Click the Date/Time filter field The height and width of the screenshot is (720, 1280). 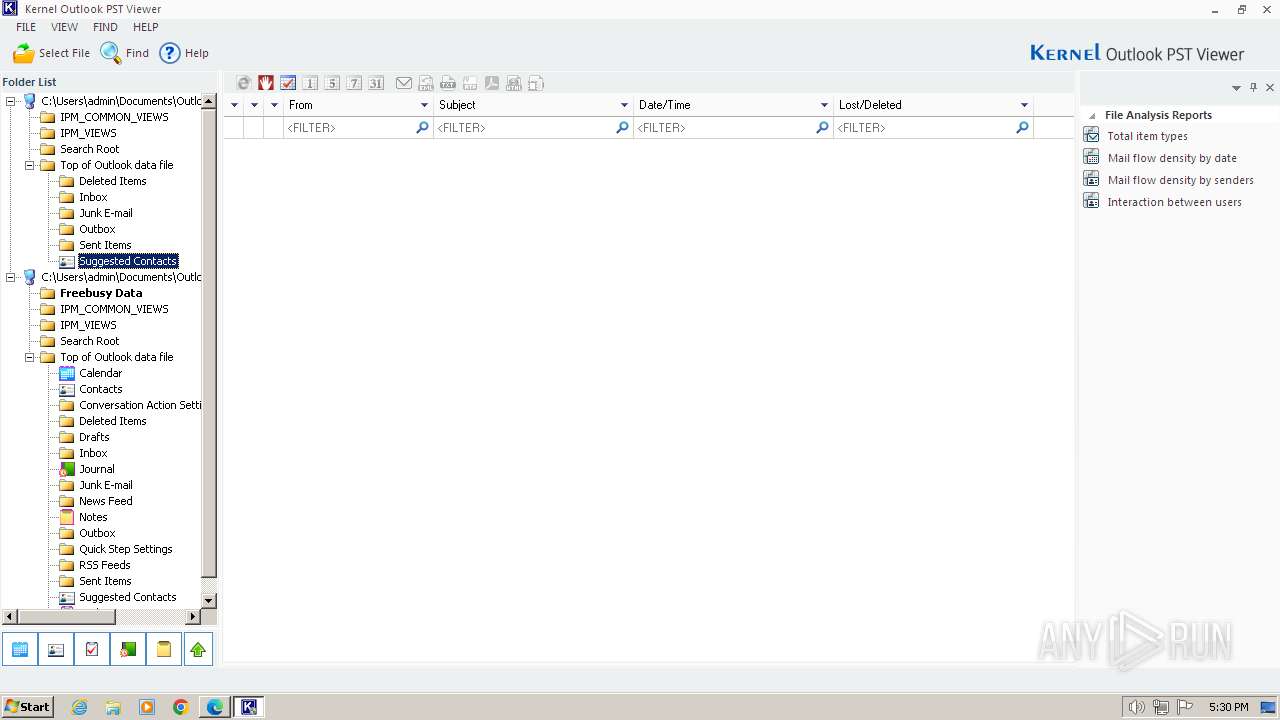(x=733, y=128)
